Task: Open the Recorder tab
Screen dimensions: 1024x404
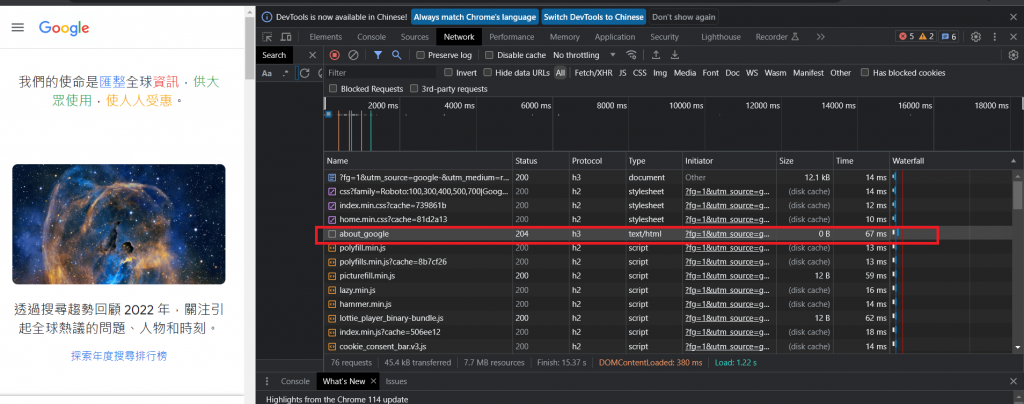Action: 777,37
